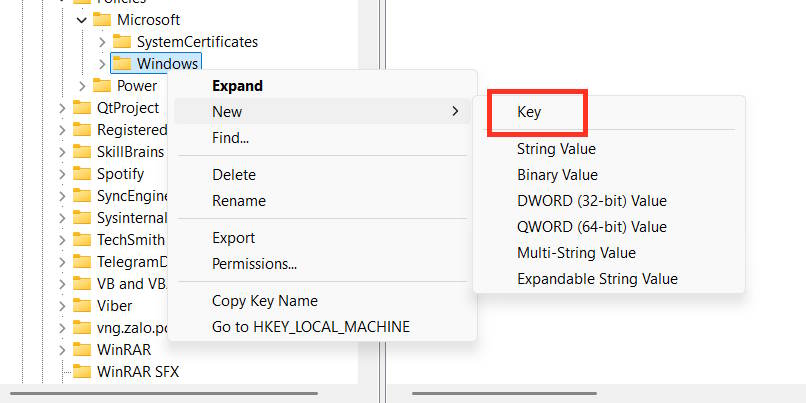The height and width of the screenshot is (403, 806).
Task: Expand the Power key chevron
Action: click(82, 86)
